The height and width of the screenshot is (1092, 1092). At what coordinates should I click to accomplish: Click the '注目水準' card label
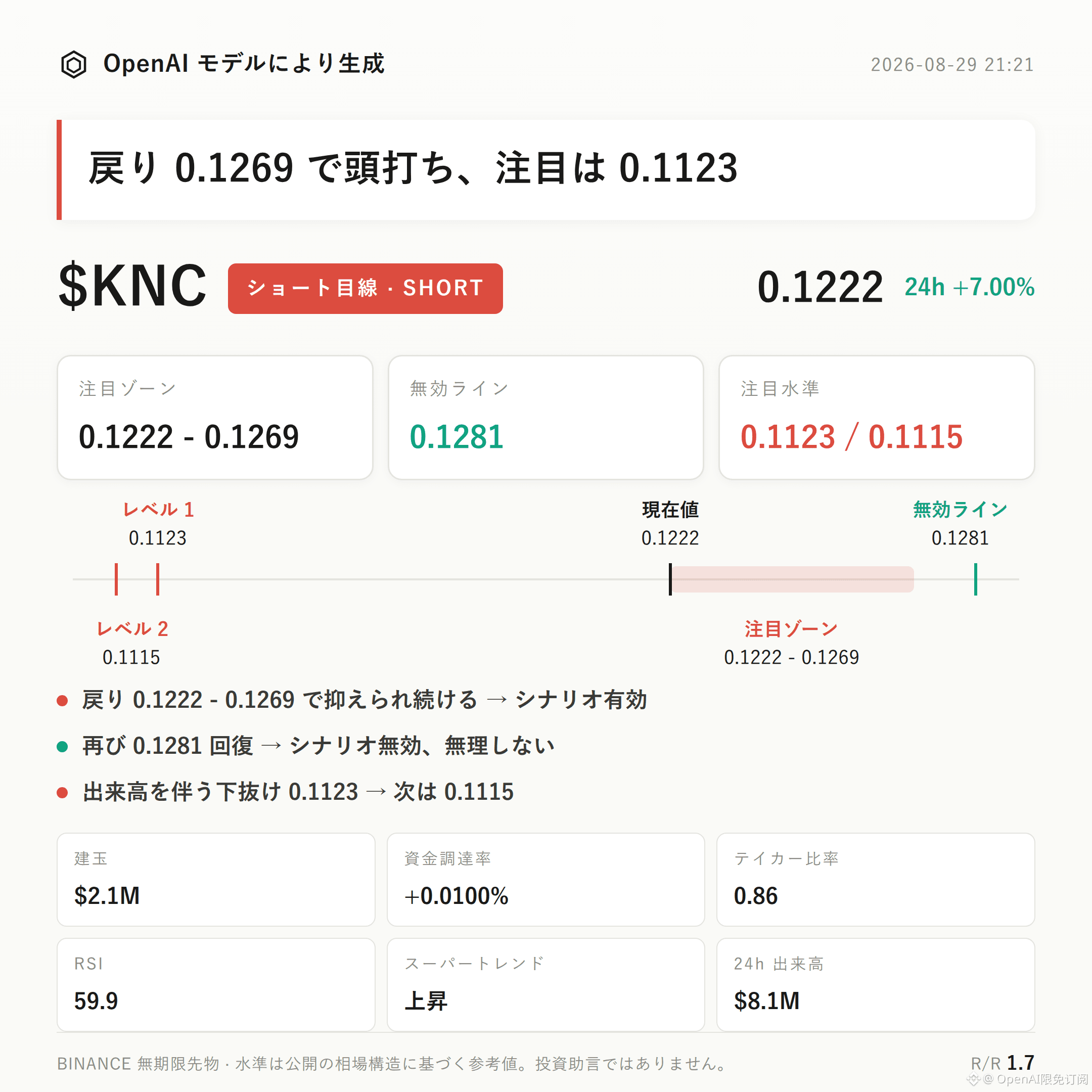tap(780, 388)
